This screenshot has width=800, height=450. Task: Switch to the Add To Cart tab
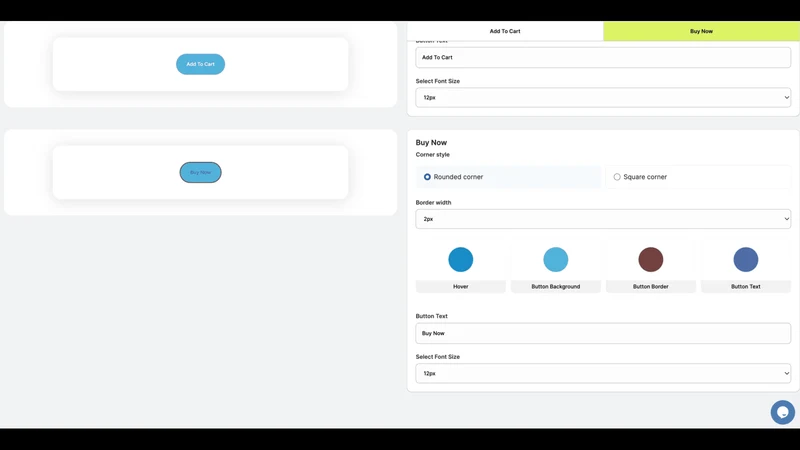pyautogui.click(x=505, y=31)
